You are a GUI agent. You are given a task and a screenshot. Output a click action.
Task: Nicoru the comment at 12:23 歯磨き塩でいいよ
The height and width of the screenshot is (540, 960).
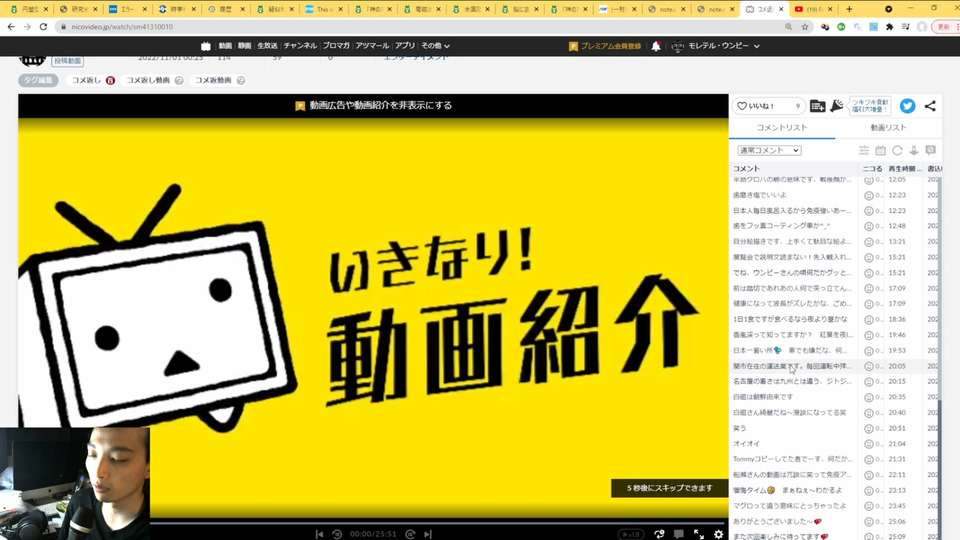869,195
